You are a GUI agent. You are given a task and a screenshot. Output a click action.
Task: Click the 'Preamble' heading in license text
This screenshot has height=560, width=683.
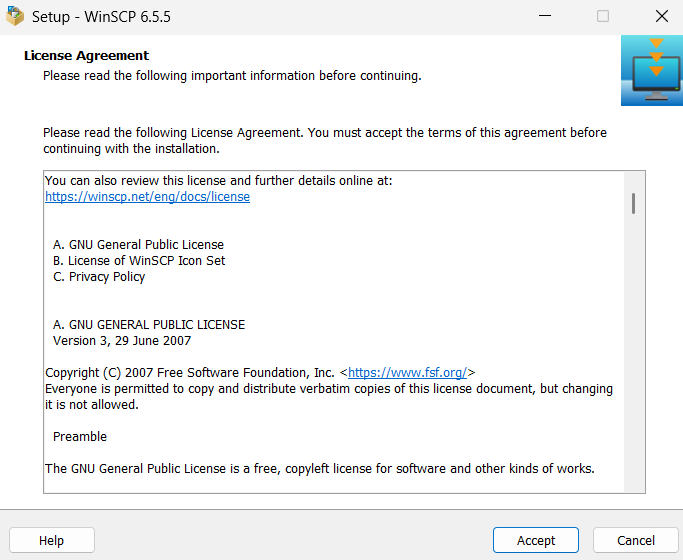pos(80,437)
